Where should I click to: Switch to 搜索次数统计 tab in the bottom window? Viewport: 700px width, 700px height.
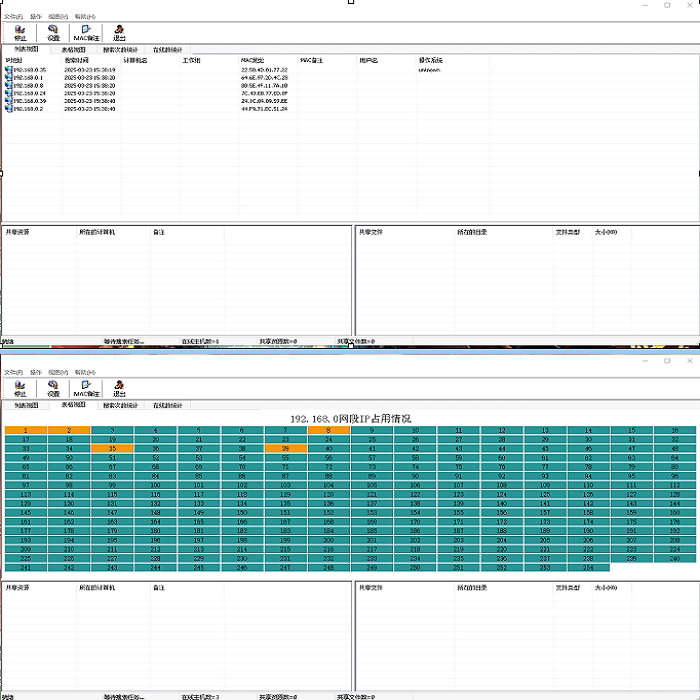(121, 405)
